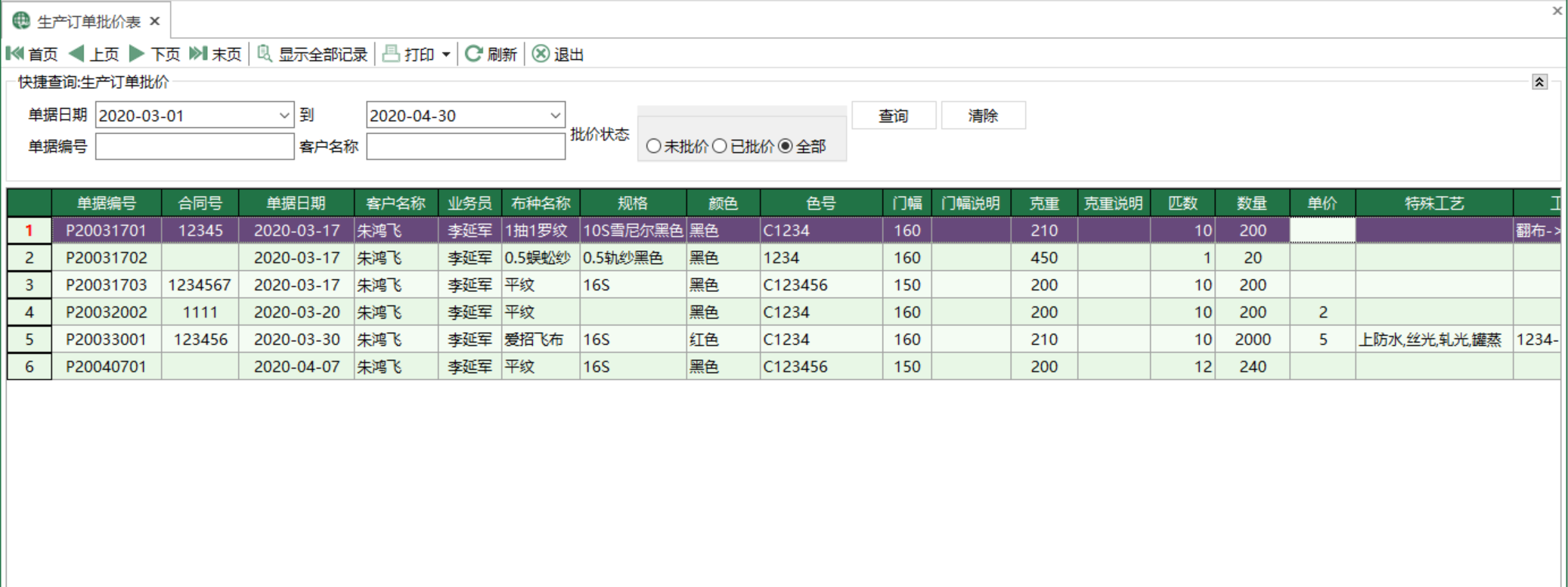1568x587 pixels.
Task: Click the 业务员 column header
Action: [470, 203]
